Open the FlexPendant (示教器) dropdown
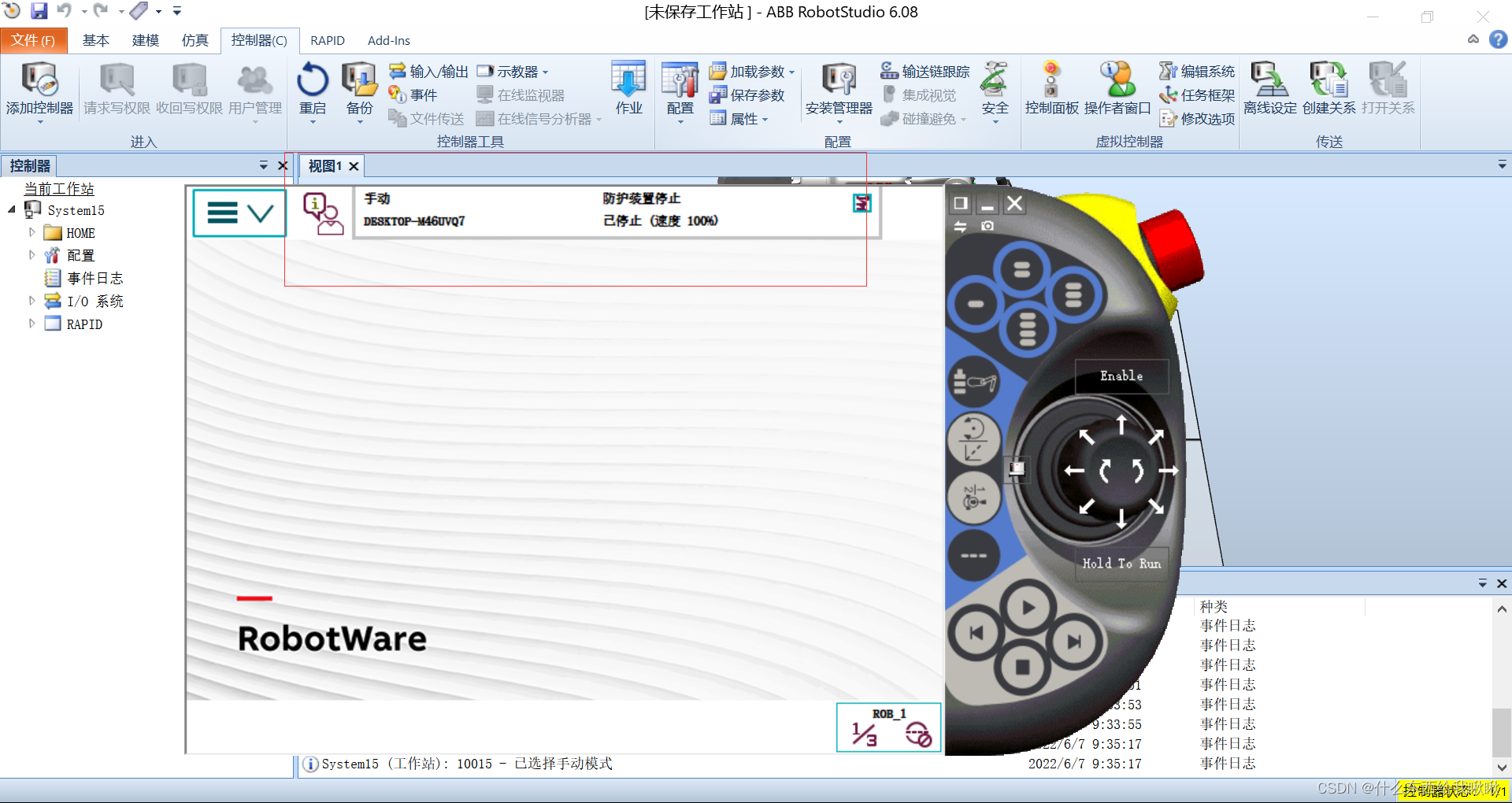 click(513, 72)
